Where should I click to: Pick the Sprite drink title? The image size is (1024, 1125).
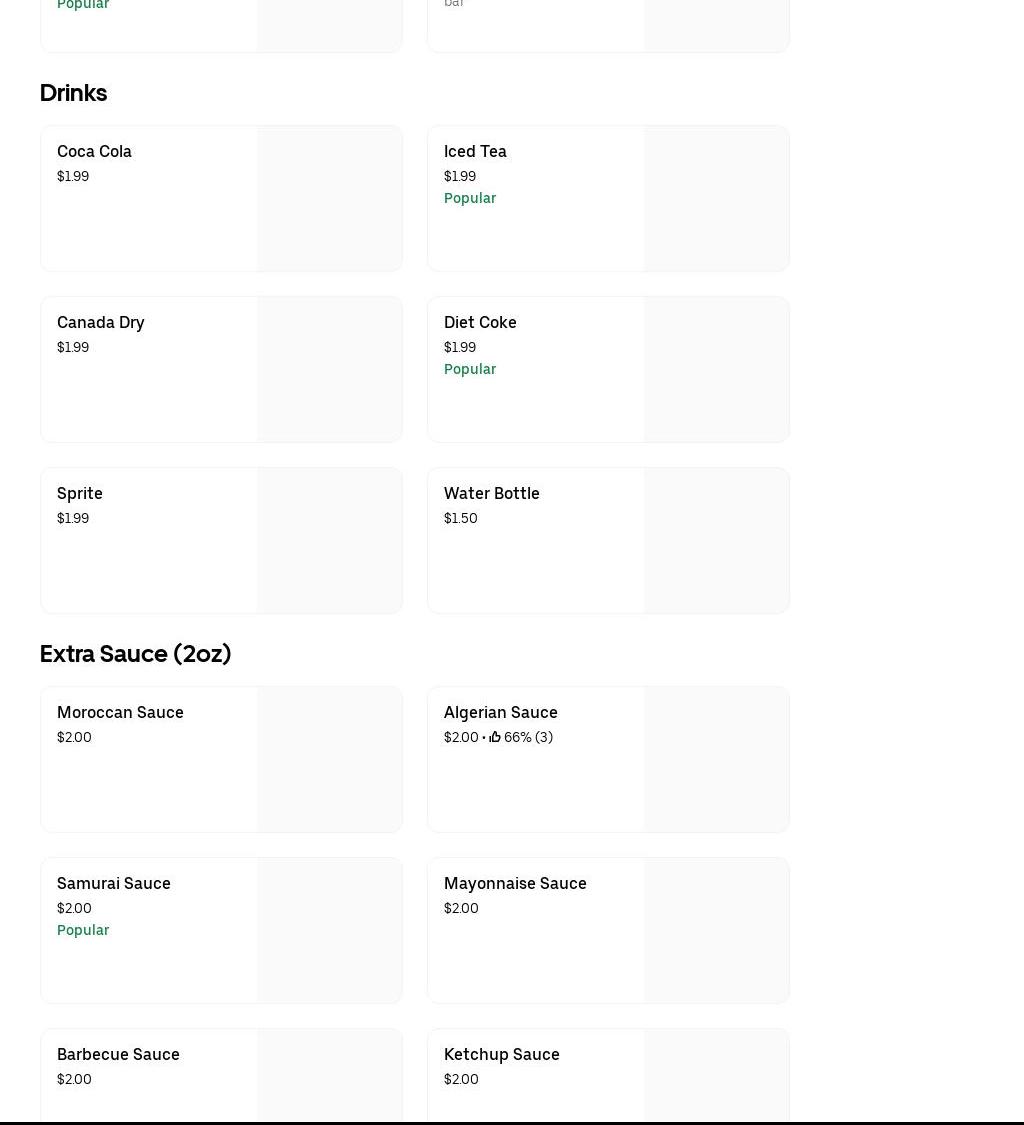[80, 494]
